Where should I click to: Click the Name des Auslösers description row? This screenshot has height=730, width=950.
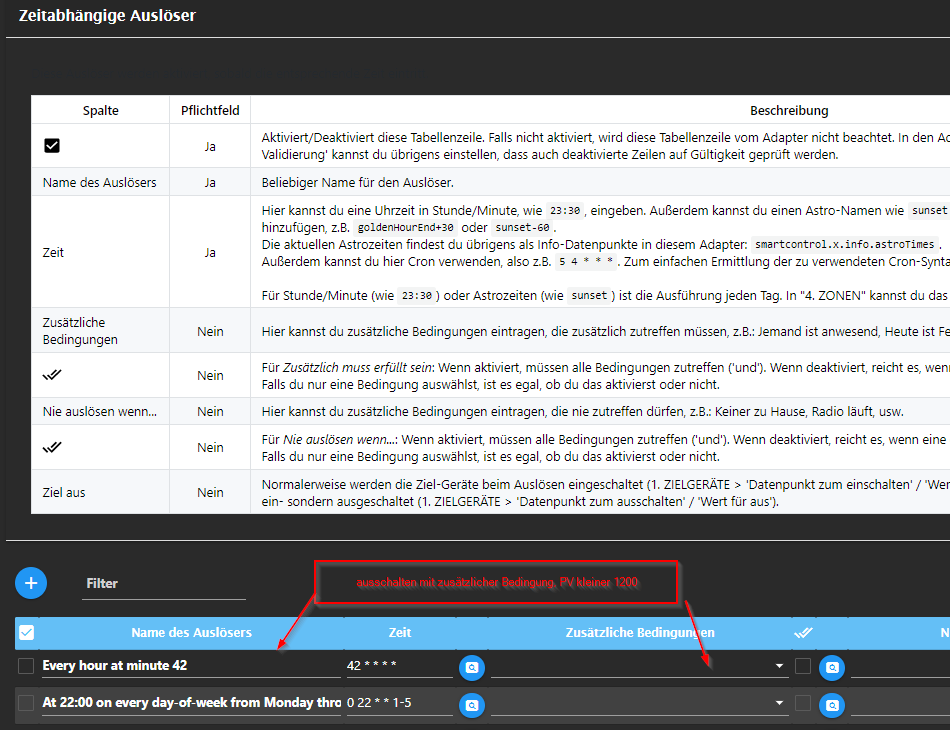pyautogui.click(x=99, y=182)
